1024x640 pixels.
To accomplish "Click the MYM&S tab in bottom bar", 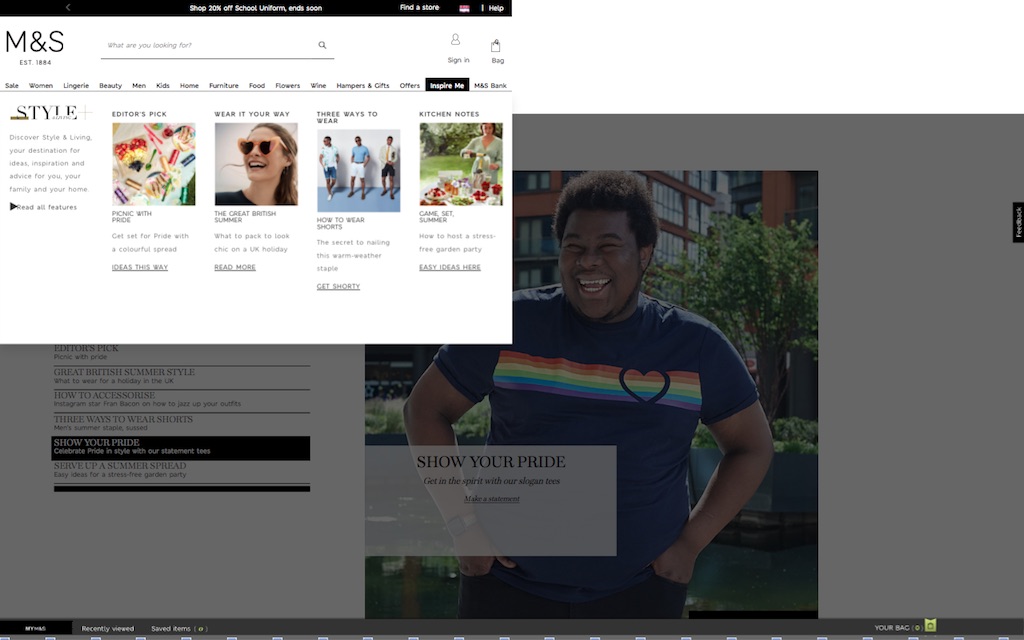I will tap(36, 628).
